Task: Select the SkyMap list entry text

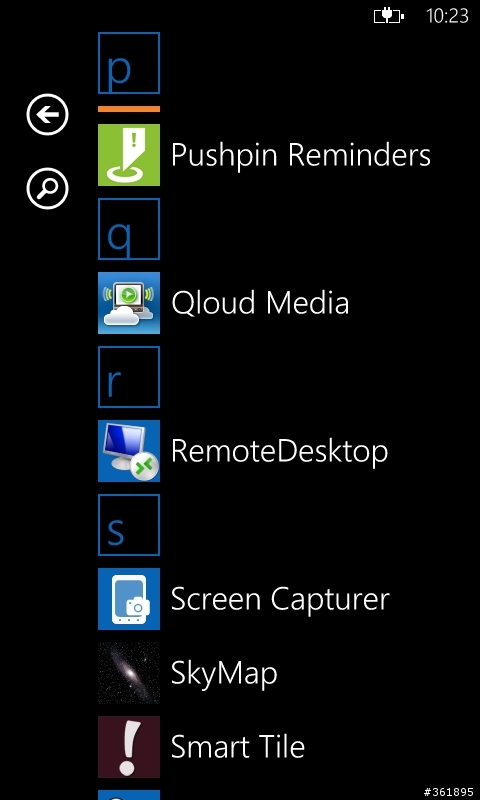Action: point(224,674)
